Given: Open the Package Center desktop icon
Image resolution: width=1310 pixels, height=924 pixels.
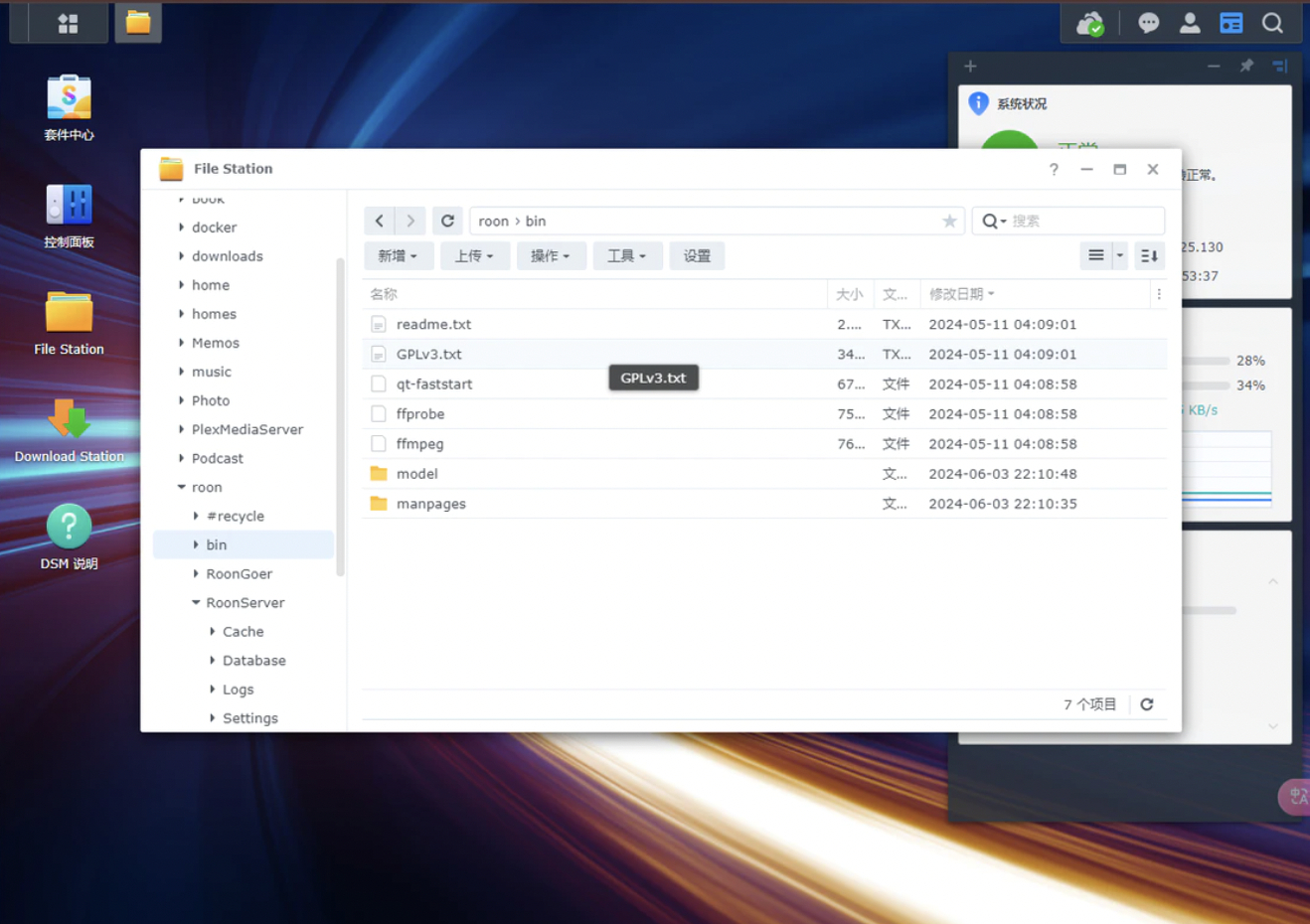Looking at the screenshot, I should coord(69,98).
